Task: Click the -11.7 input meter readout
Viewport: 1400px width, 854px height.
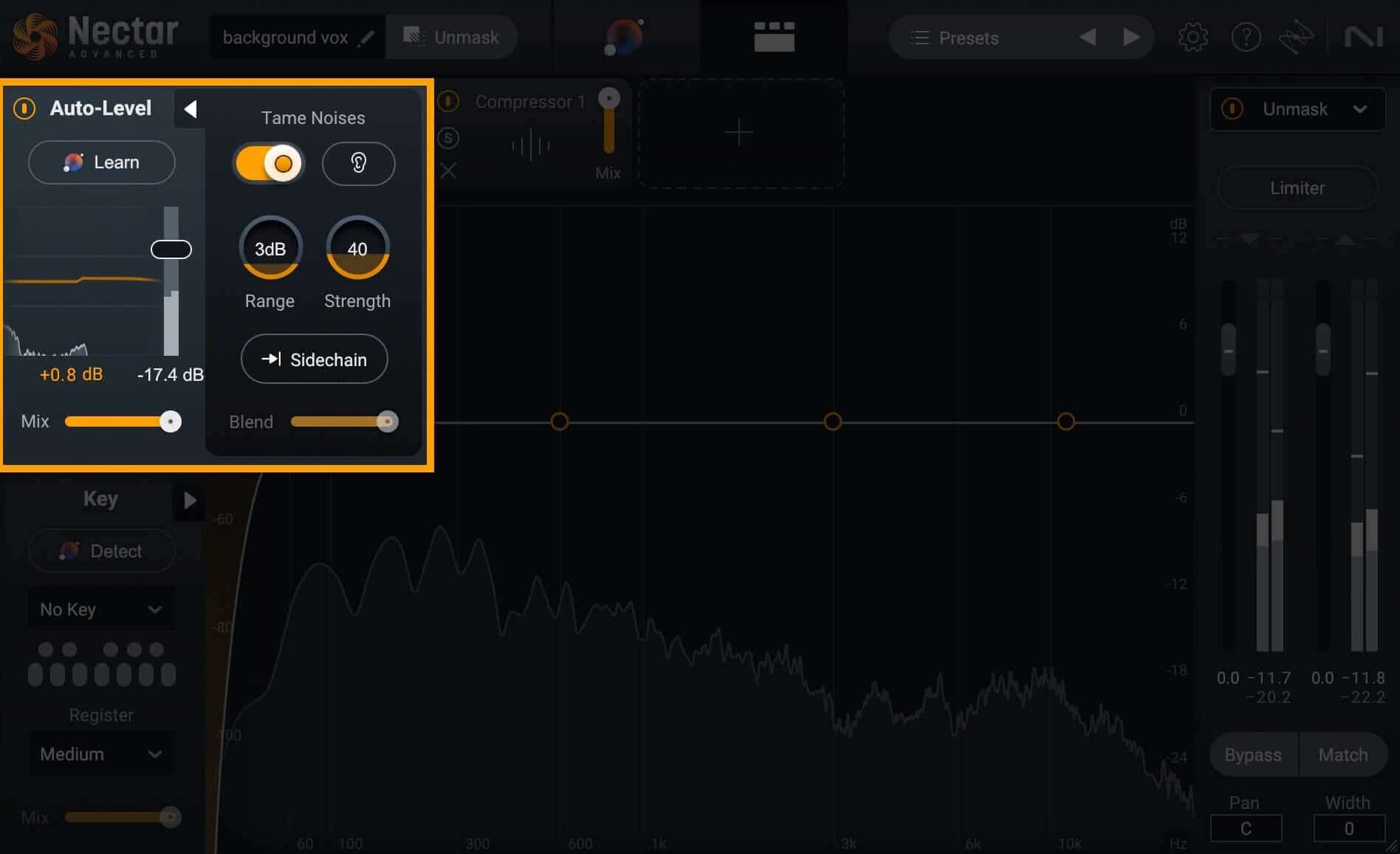Action: point(1269,678)
